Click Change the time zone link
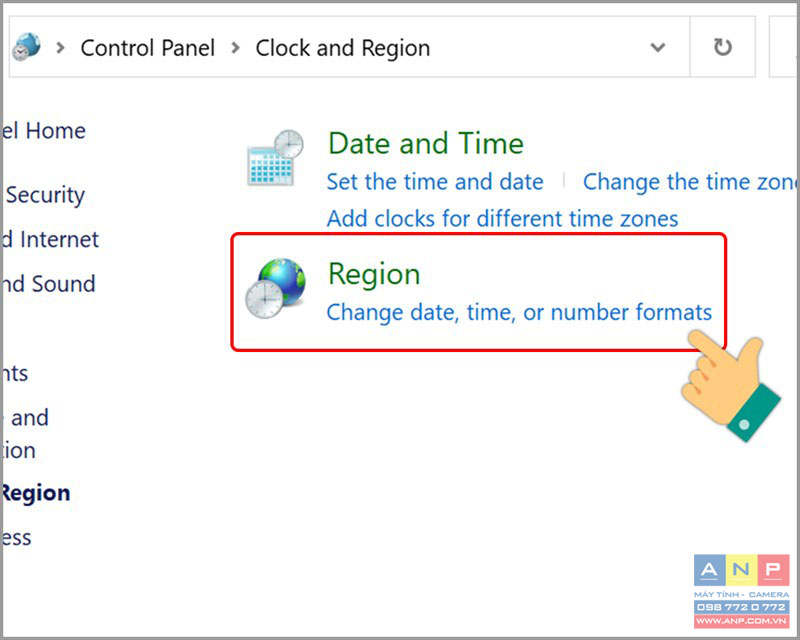Image resolution: width=800 pixels, height=640 pixels. coord(691,182)
